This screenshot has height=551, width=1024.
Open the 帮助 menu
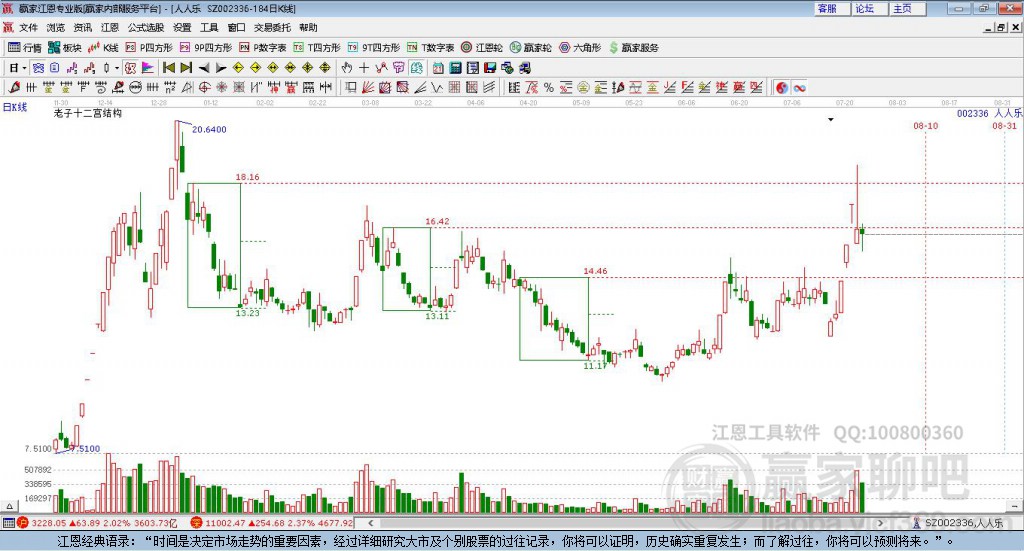pyautogui.click(x=308, y=27)
